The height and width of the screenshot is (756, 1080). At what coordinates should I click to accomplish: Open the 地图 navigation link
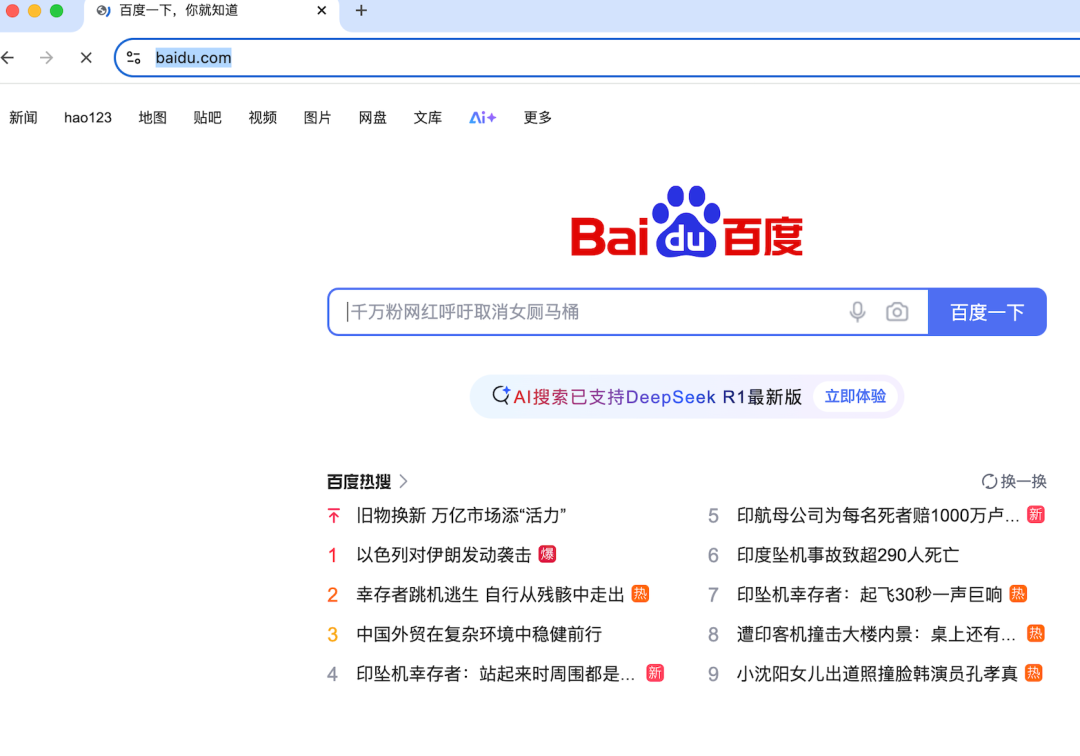[x=152, y=118]
